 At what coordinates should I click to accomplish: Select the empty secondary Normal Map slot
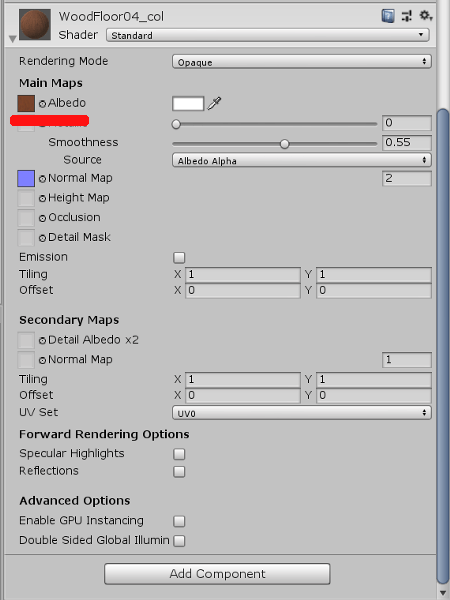[x=26, y=360]
